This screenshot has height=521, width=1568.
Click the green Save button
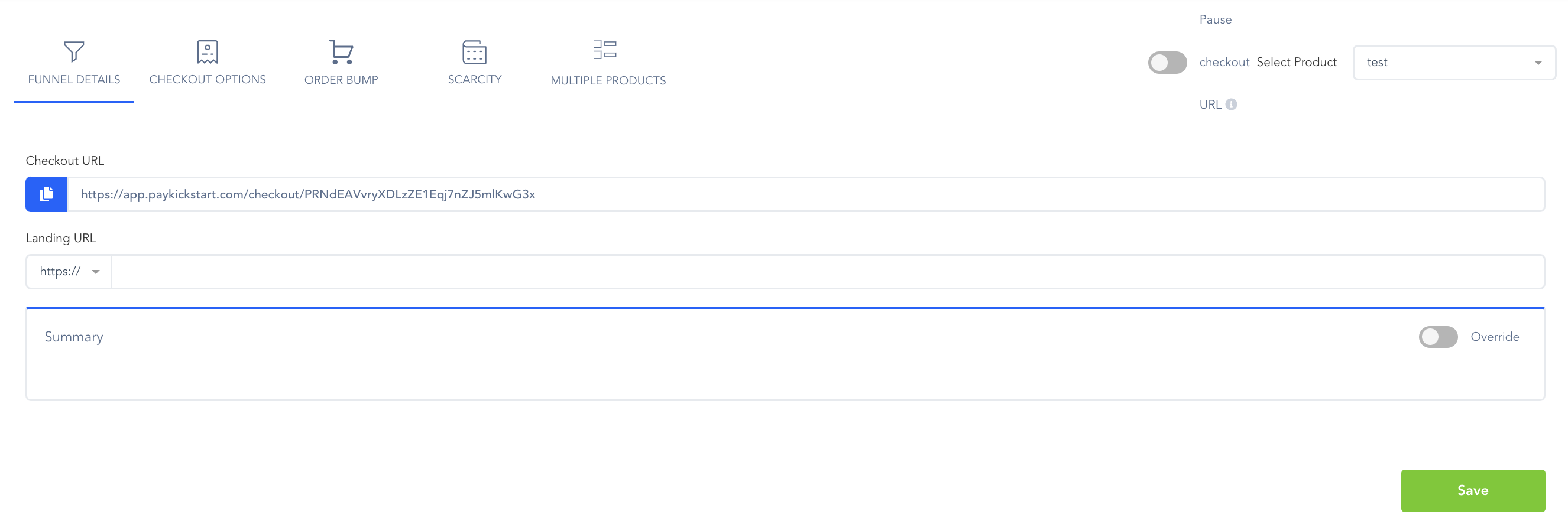click(1472, 490)
